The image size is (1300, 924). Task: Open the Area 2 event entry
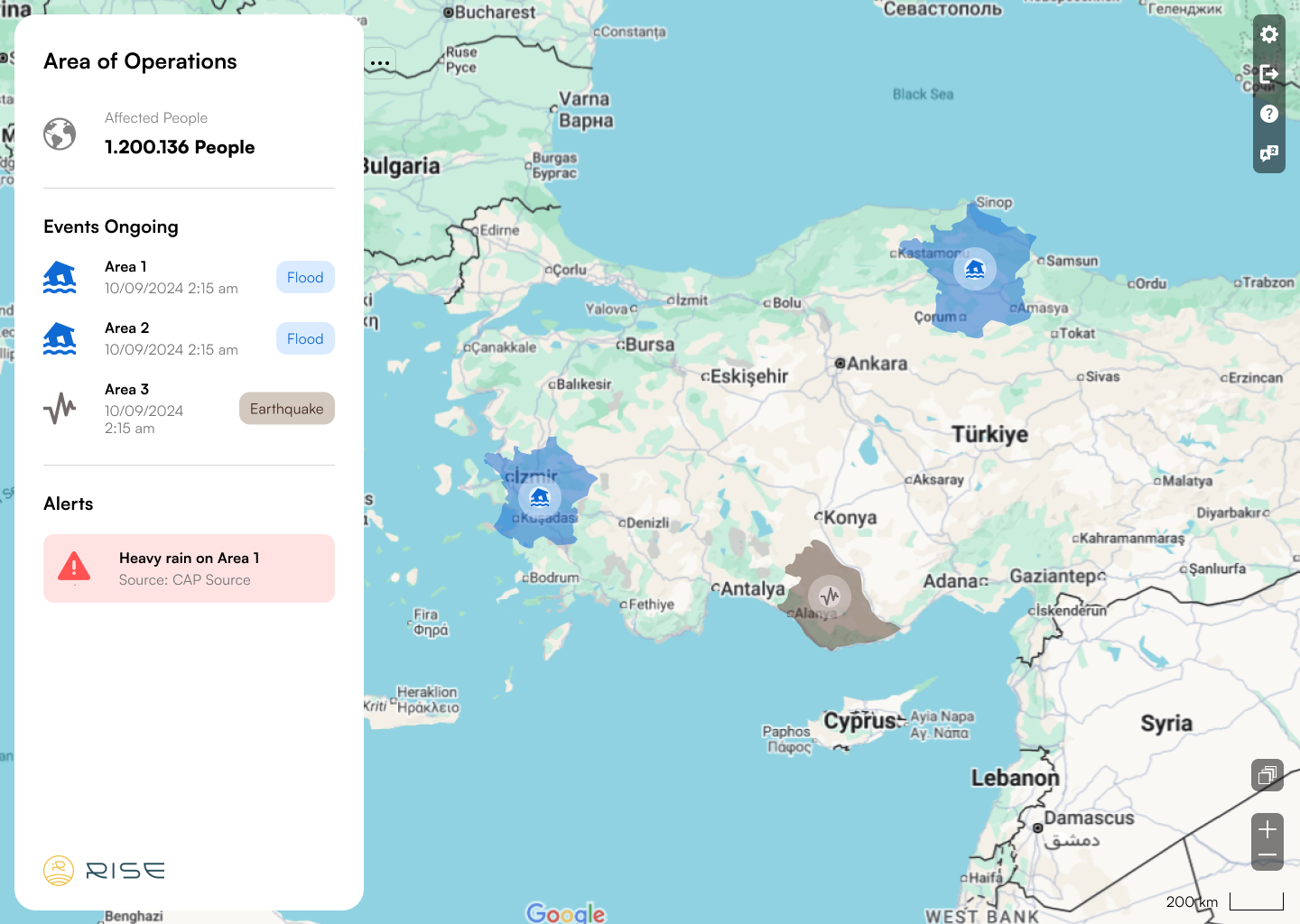pyautogui.click(x=172, y=338)
